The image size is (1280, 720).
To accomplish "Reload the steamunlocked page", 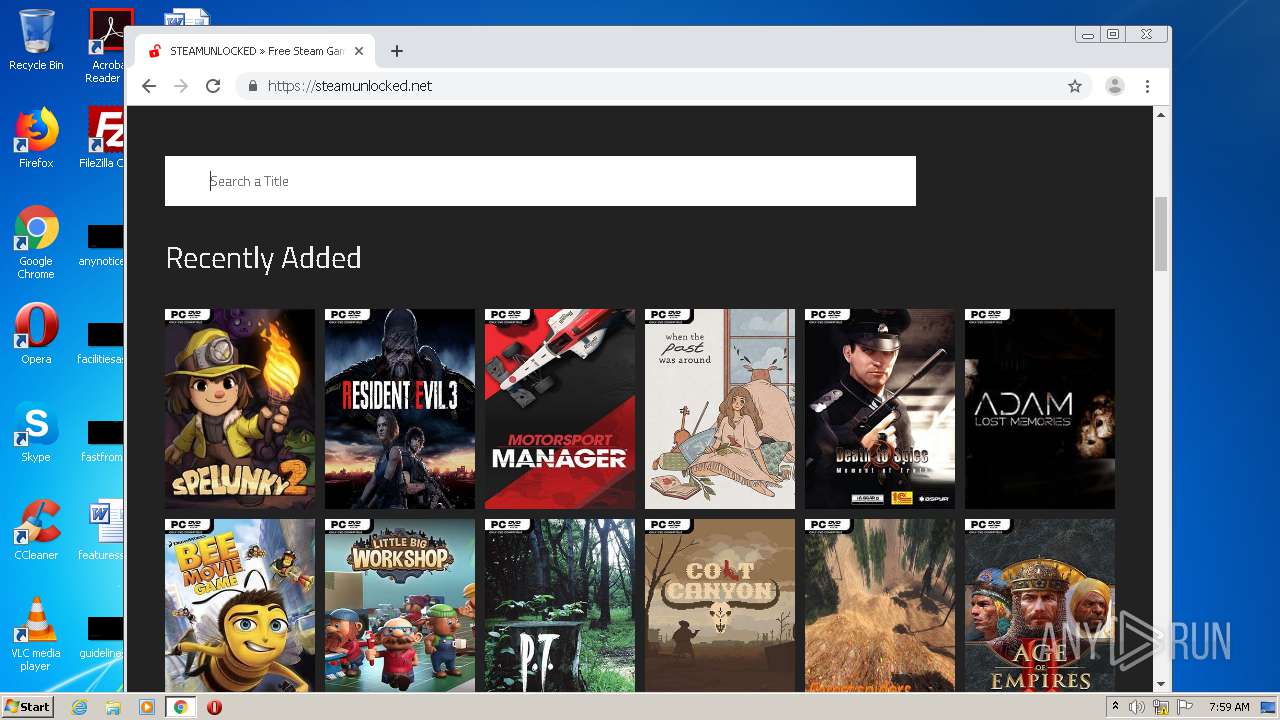I will 213,86.
